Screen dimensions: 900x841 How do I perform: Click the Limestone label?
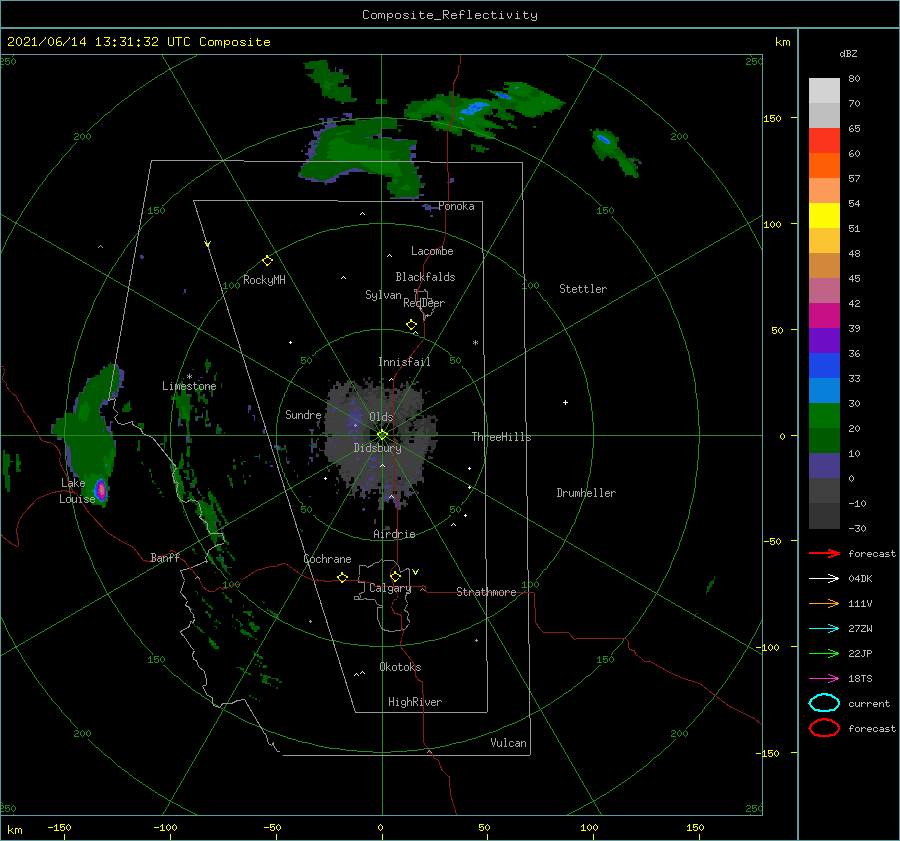pos(189,386)
